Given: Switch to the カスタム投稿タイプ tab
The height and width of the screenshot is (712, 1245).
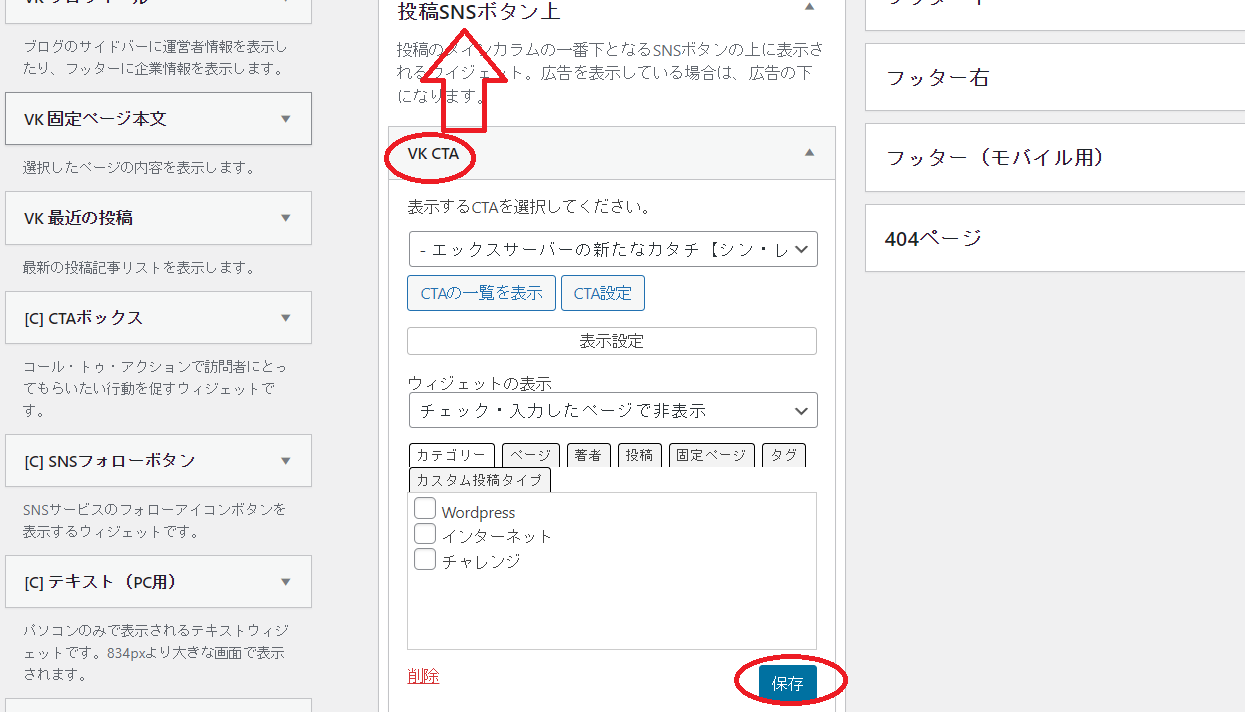Looking at the screenshot, I should coord(479,480).
